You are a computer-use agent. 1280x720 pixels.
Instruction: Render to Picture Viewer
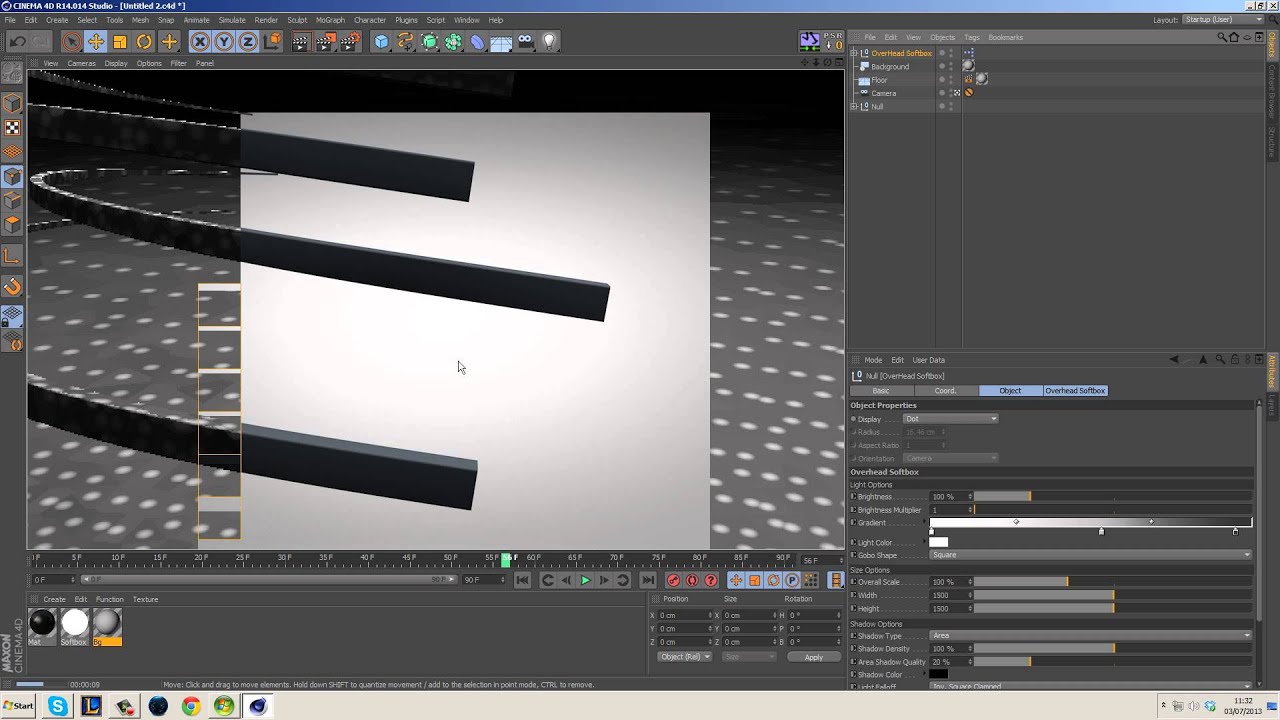tap(326, 41)
